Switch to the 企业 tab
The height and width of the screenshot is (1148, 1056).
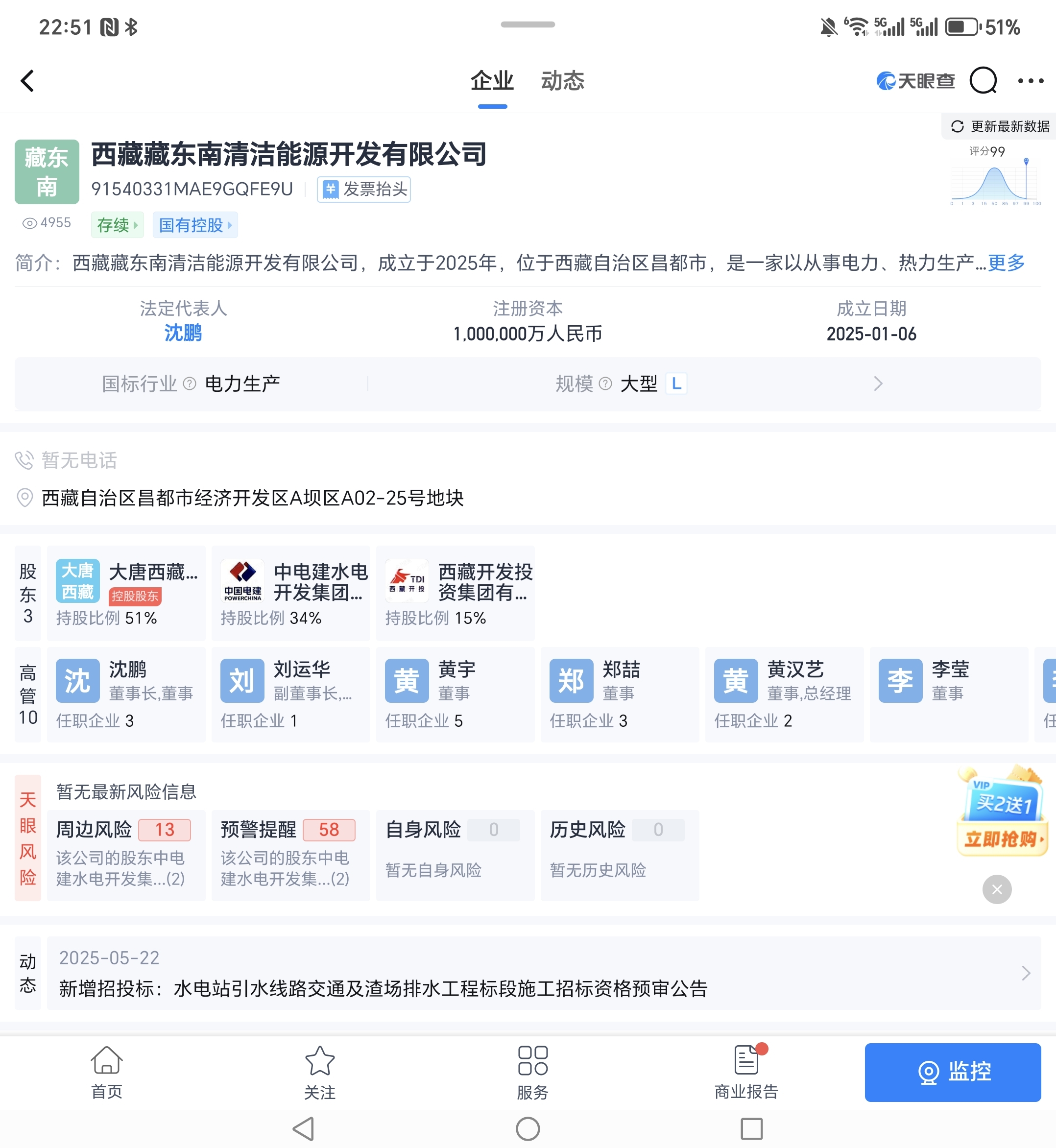tap(492, 81)
